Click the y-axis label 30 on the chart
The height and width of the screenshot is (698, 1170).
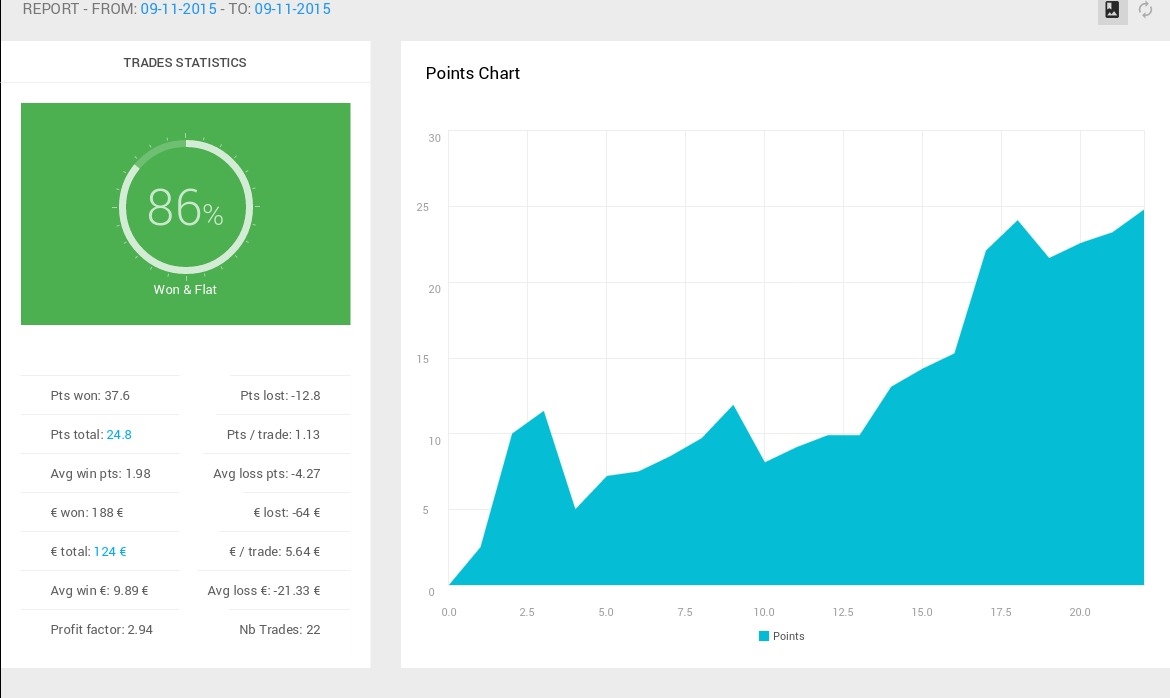click(x=434, y=138)
